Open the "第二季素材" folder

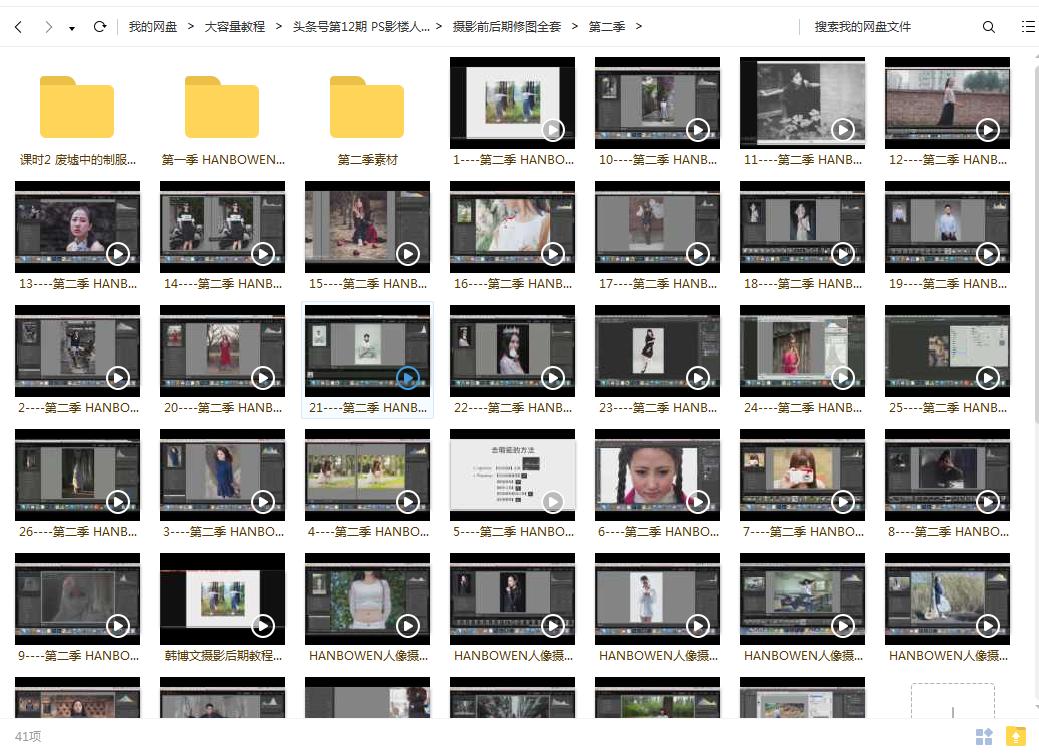(x=367, y=105)
